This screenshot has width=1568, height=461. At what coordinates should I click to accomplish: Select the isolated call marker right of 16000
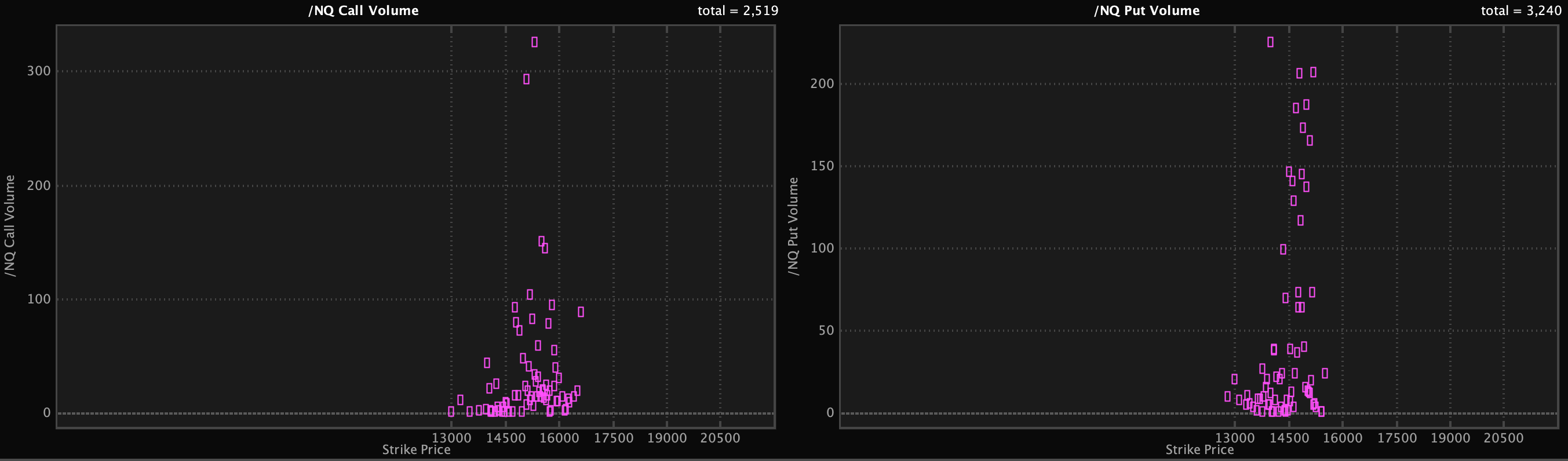pyautogui.click(x=581, y=312)
